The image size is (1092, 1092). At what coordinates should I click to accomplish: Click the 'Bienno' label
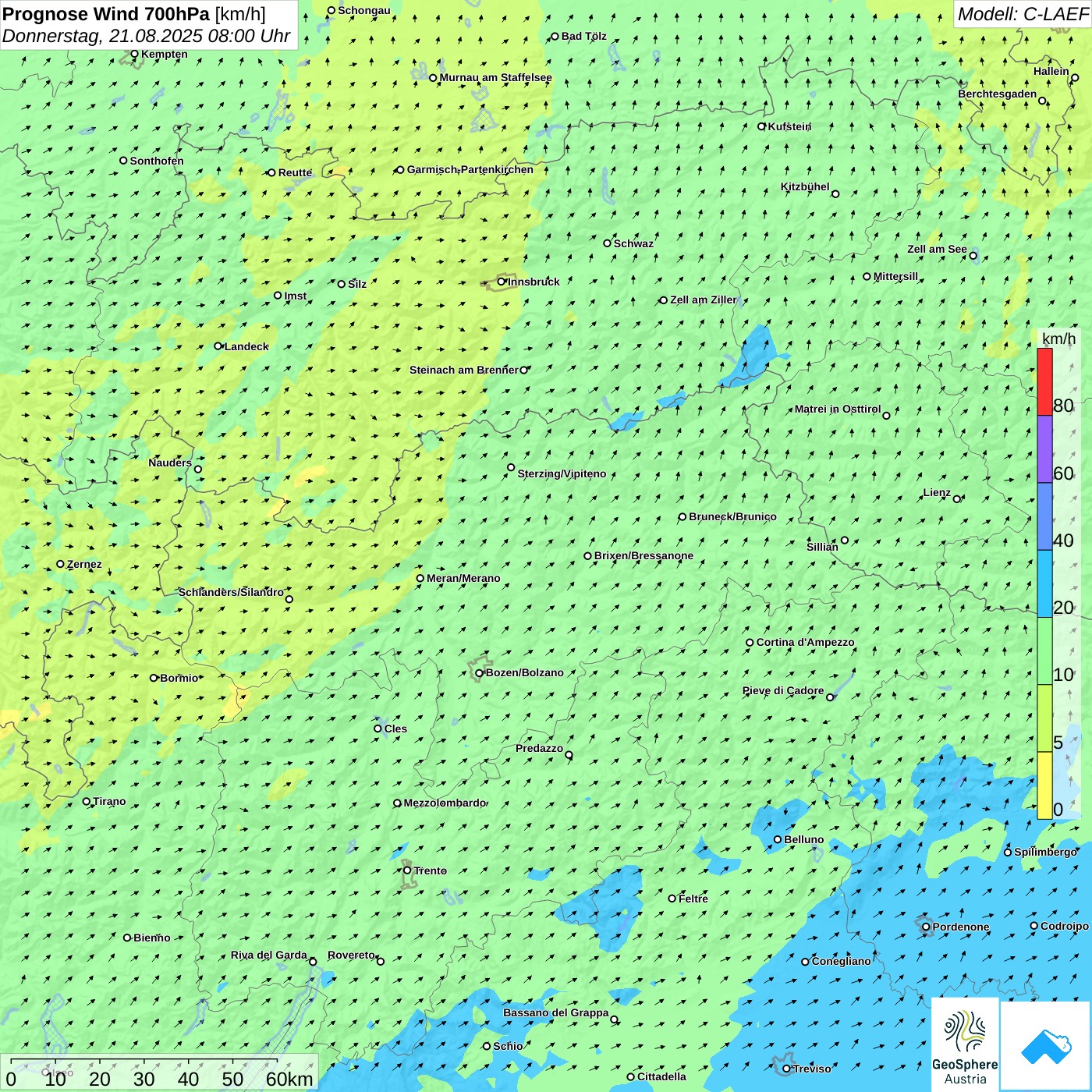pos(151,938)
